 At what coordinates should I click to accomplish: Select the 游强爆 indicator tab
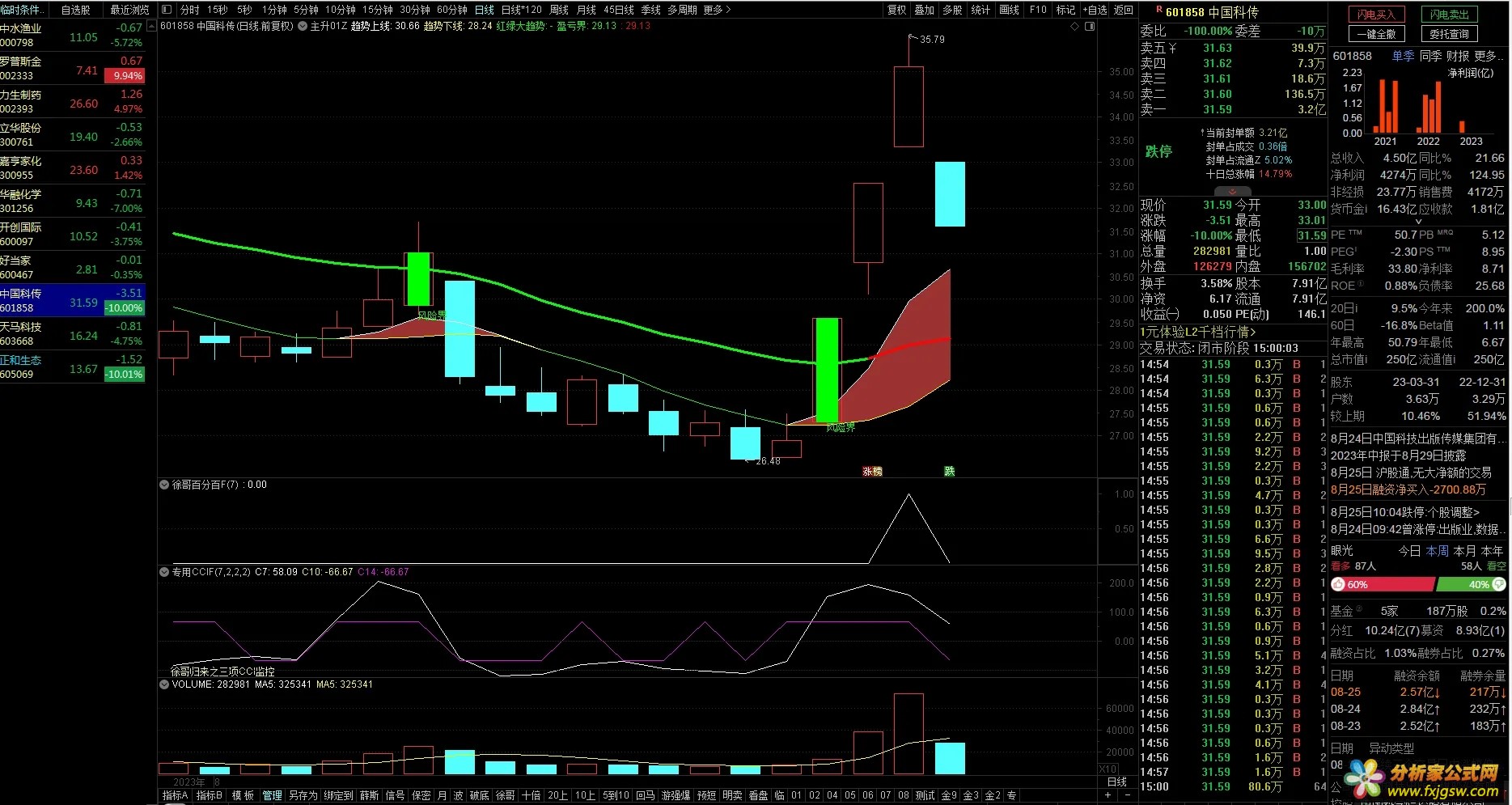click(x=676, y=795)
